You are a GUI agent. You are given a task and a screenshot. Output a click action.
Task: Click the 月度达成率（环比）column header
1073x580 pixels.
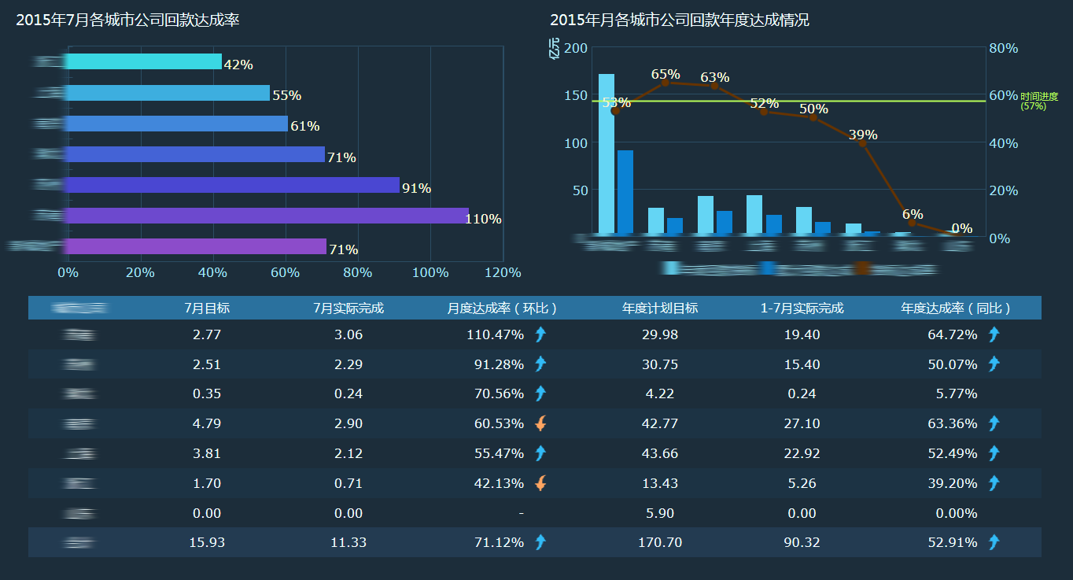click(x=502, y=308)
